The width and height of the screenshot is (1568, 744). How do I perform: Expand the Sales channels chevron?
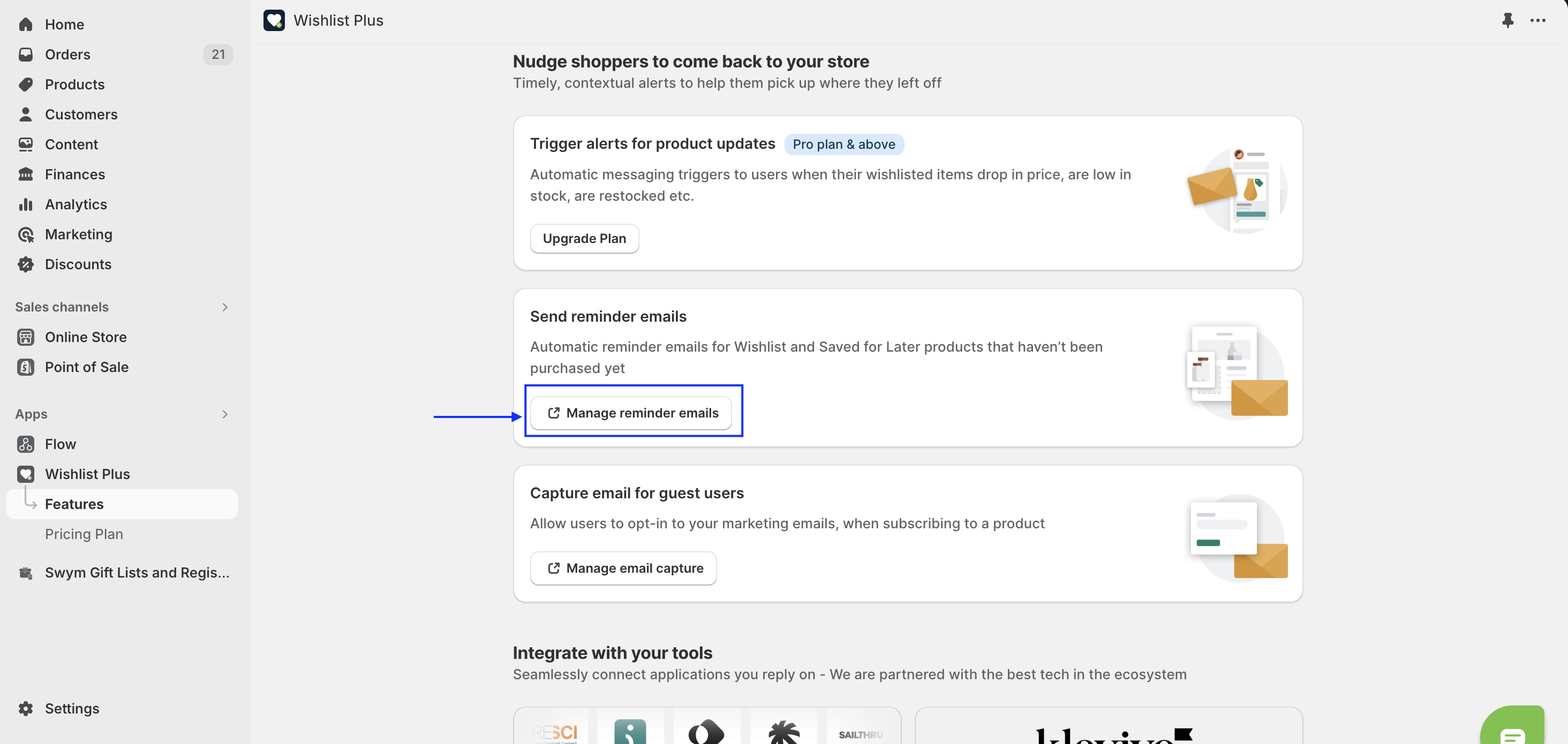(224, 307)
